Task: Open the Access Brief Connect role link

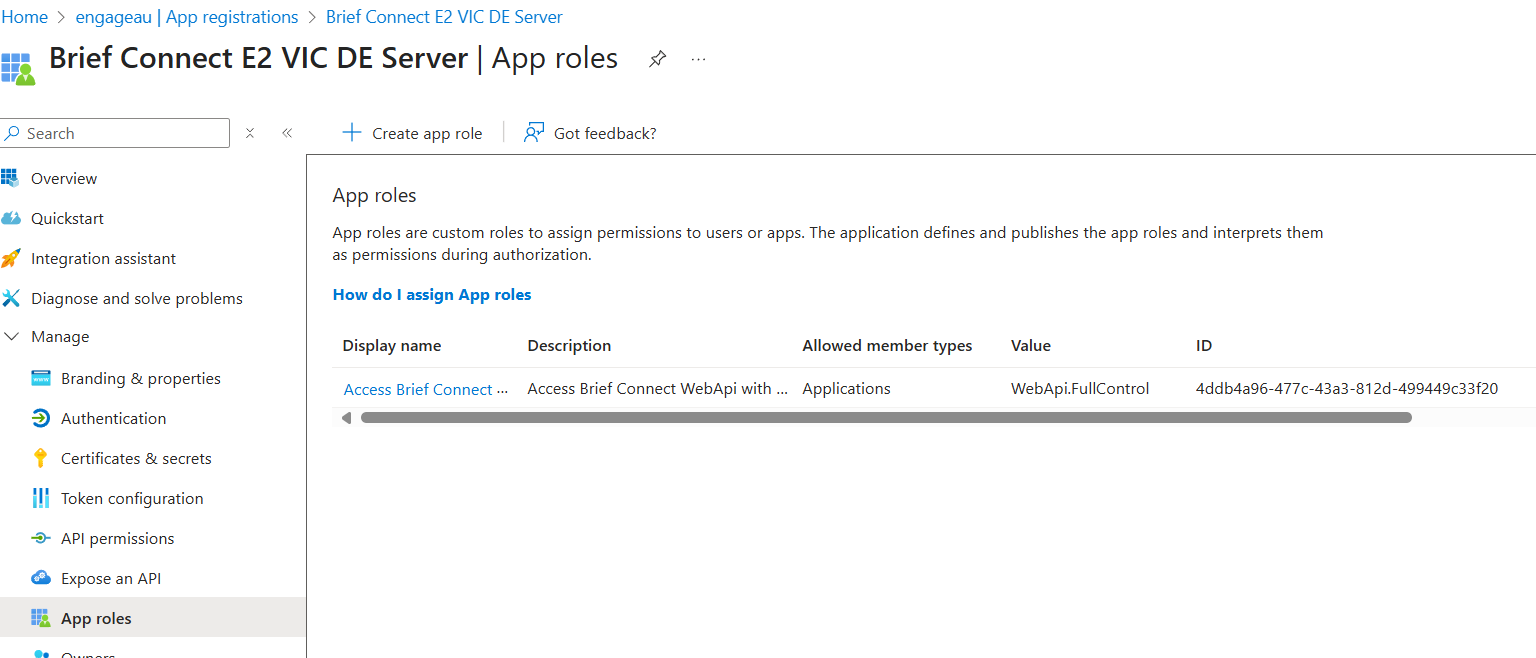Action: click(x=426, y=389)
